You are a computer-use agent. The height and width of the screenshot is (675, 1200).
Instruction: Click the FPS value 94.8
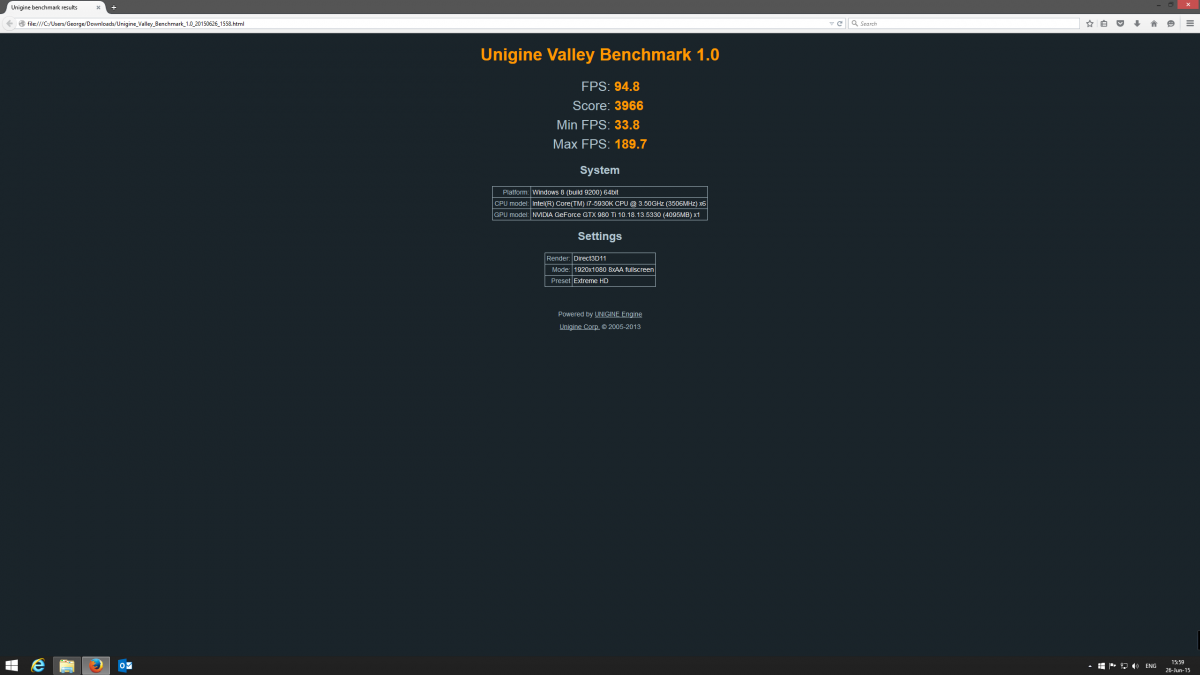click(x=627, y=87)
